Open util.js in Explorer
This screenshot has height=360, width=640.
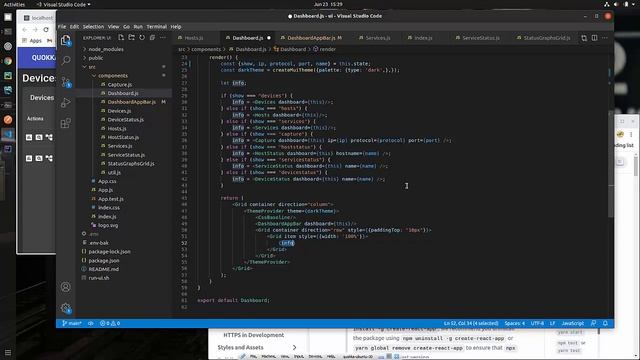tap(114, 172)
